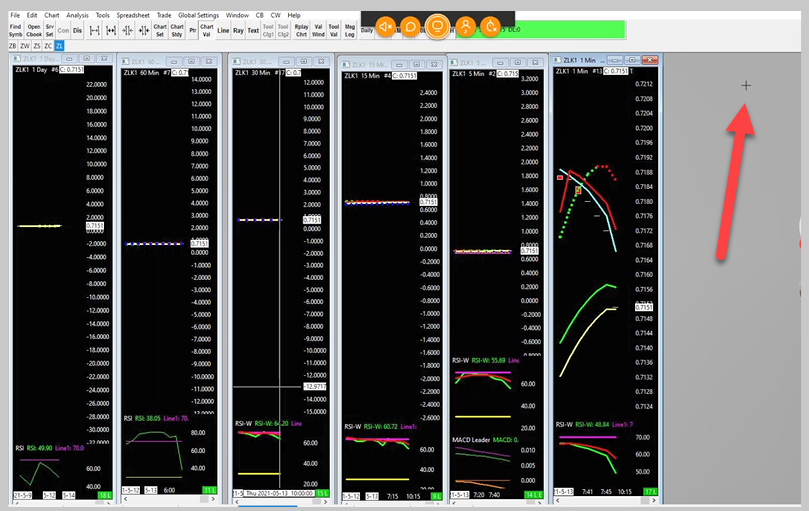809x511 pixels.
Task: Click the orange chat bubble button
Action: 411,27
